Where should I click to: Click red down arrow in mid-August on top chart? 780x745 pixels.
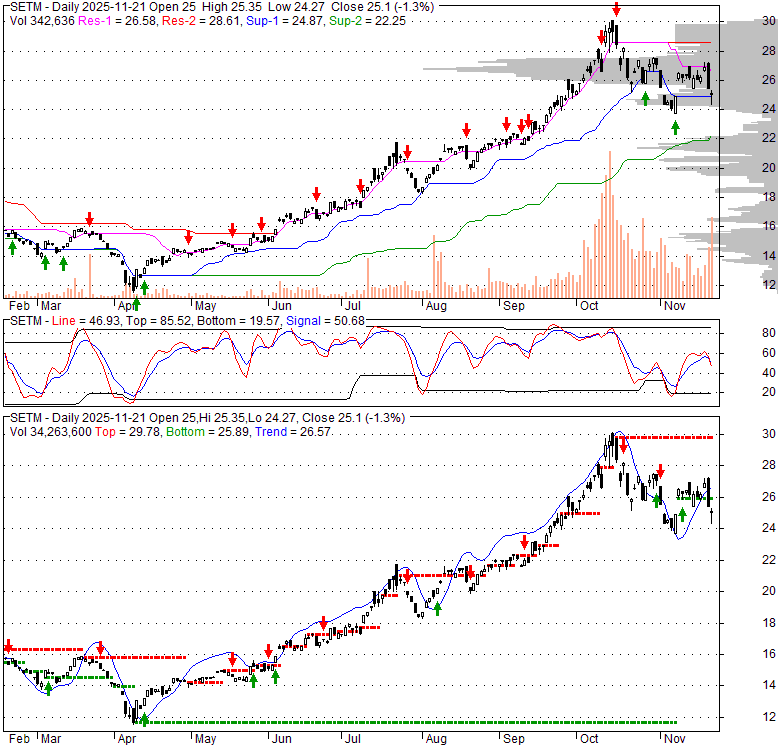466,129
